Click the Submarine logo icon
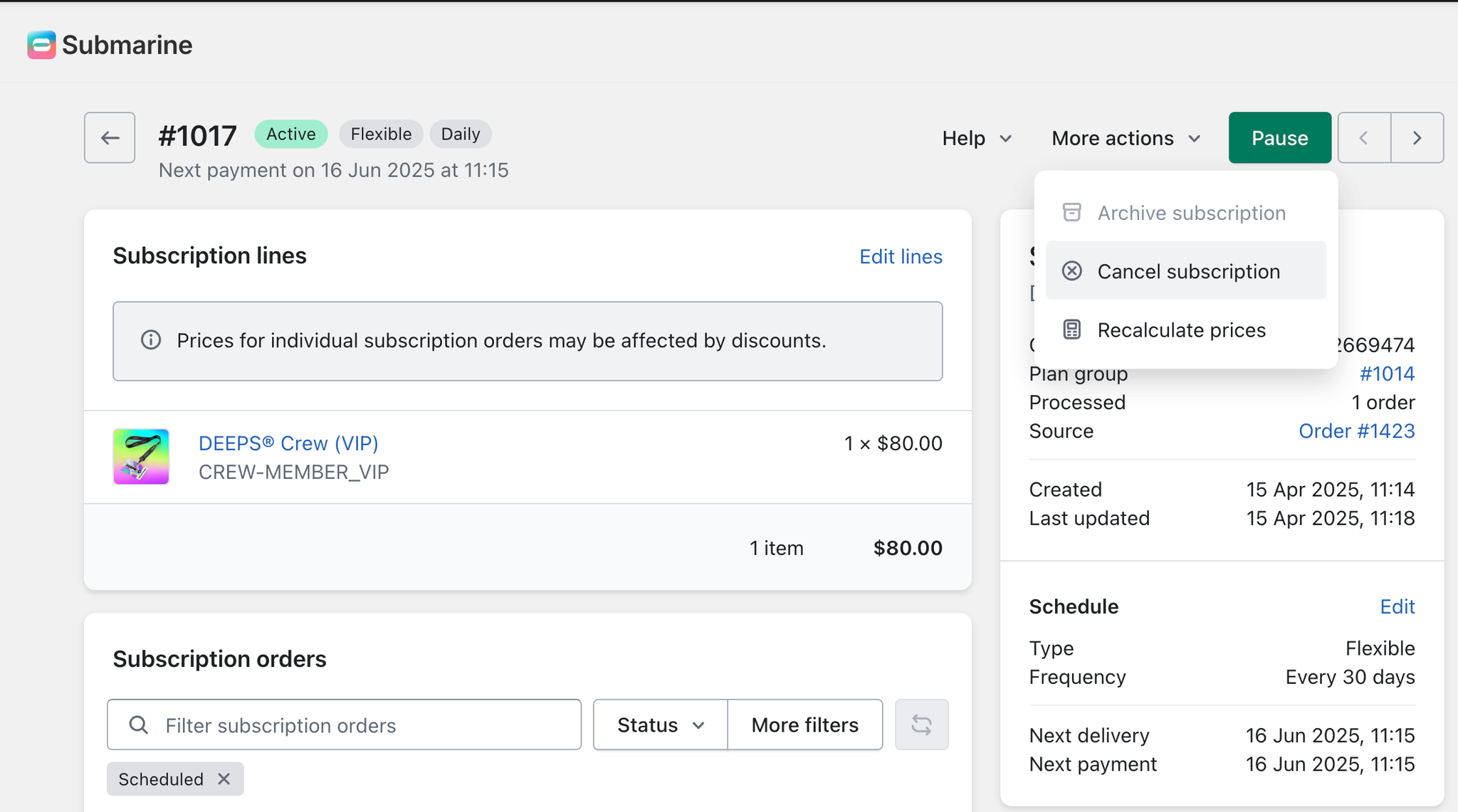The height and width of the screenshot is (812, 1458). 41,45
